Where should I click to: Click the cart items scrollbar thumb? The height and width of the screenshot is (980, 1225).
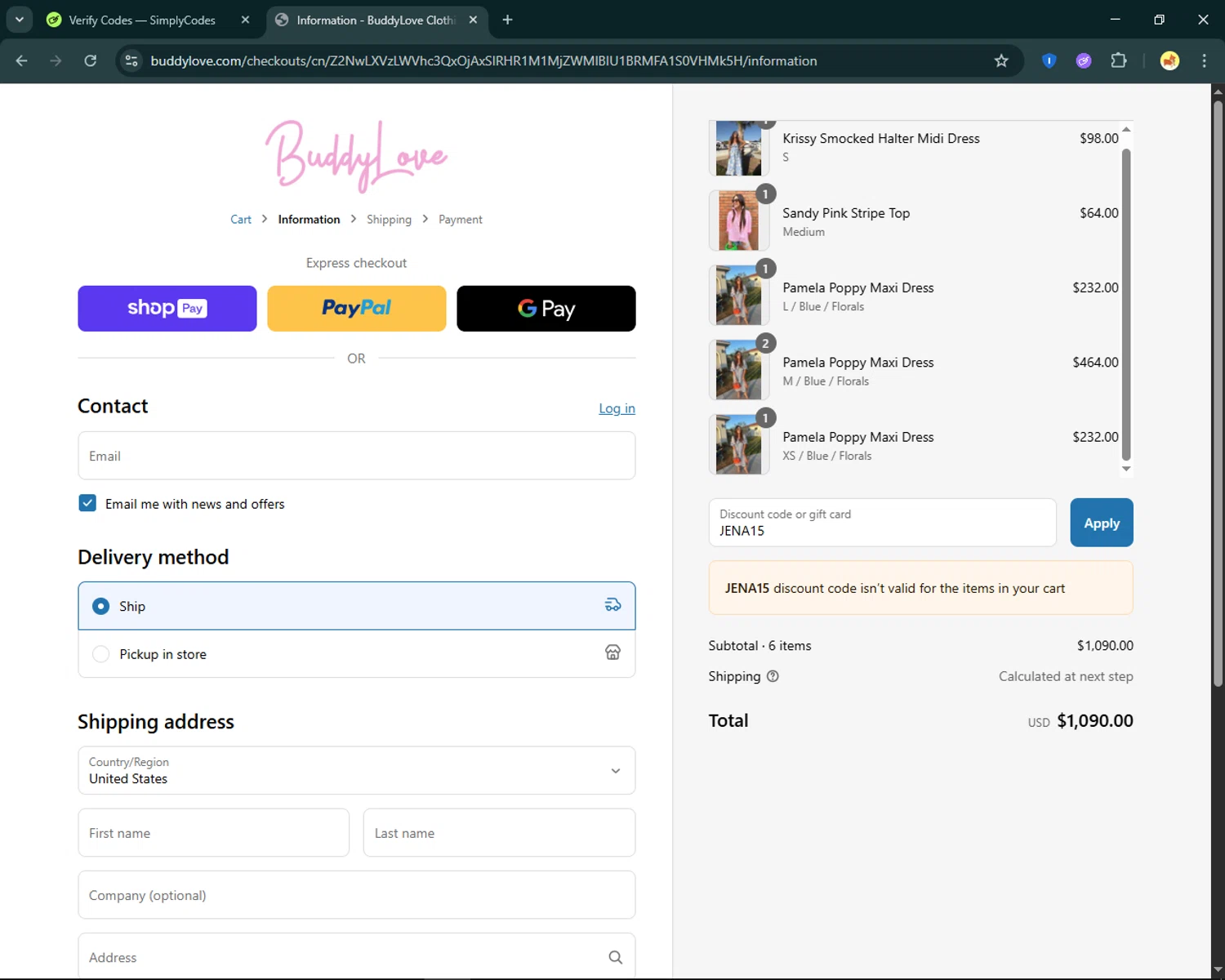(x=1126, y=305)
